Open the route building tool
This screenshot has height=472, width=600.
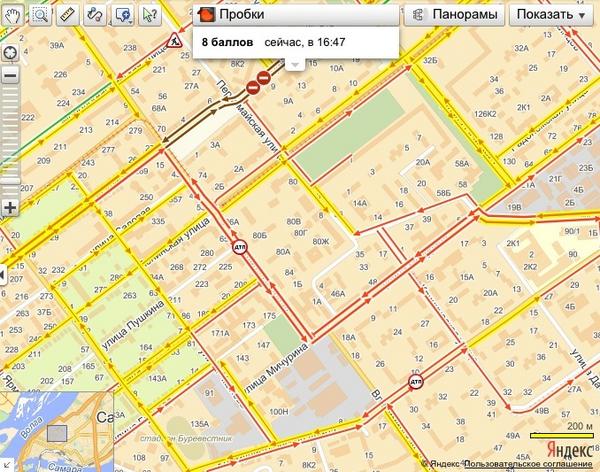coord(95,15)
